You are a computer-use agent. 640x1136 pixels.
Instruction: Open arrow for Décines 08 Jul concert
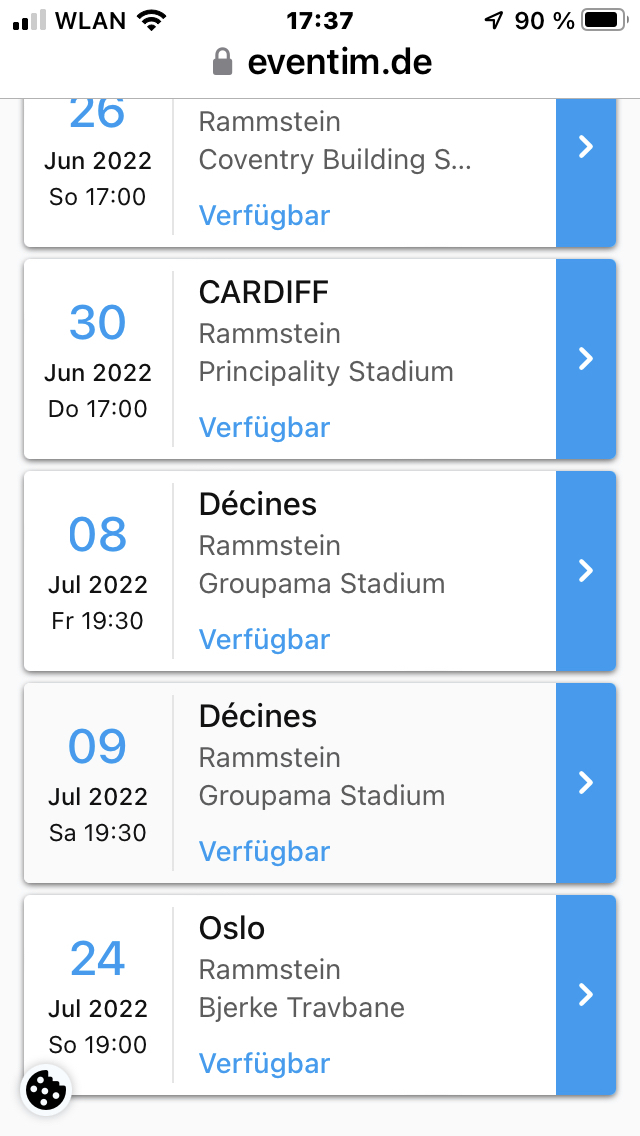tap(586, 570)
